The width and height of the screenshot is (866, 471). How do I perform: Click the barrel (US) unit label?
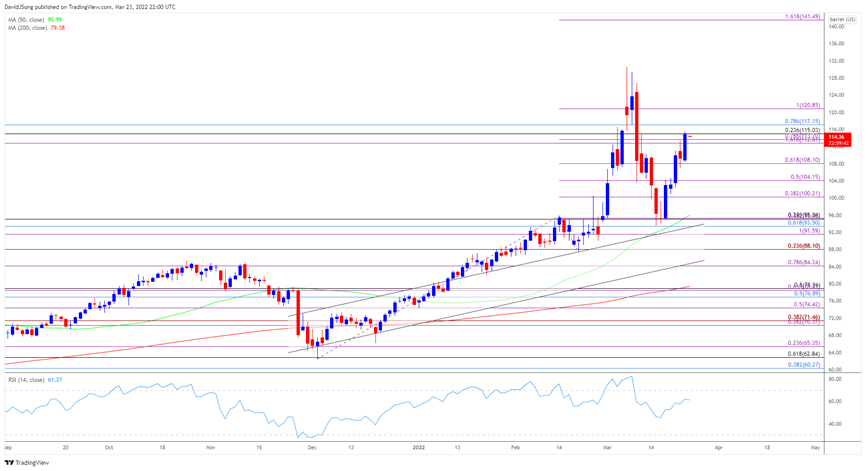tap(842, 19)
